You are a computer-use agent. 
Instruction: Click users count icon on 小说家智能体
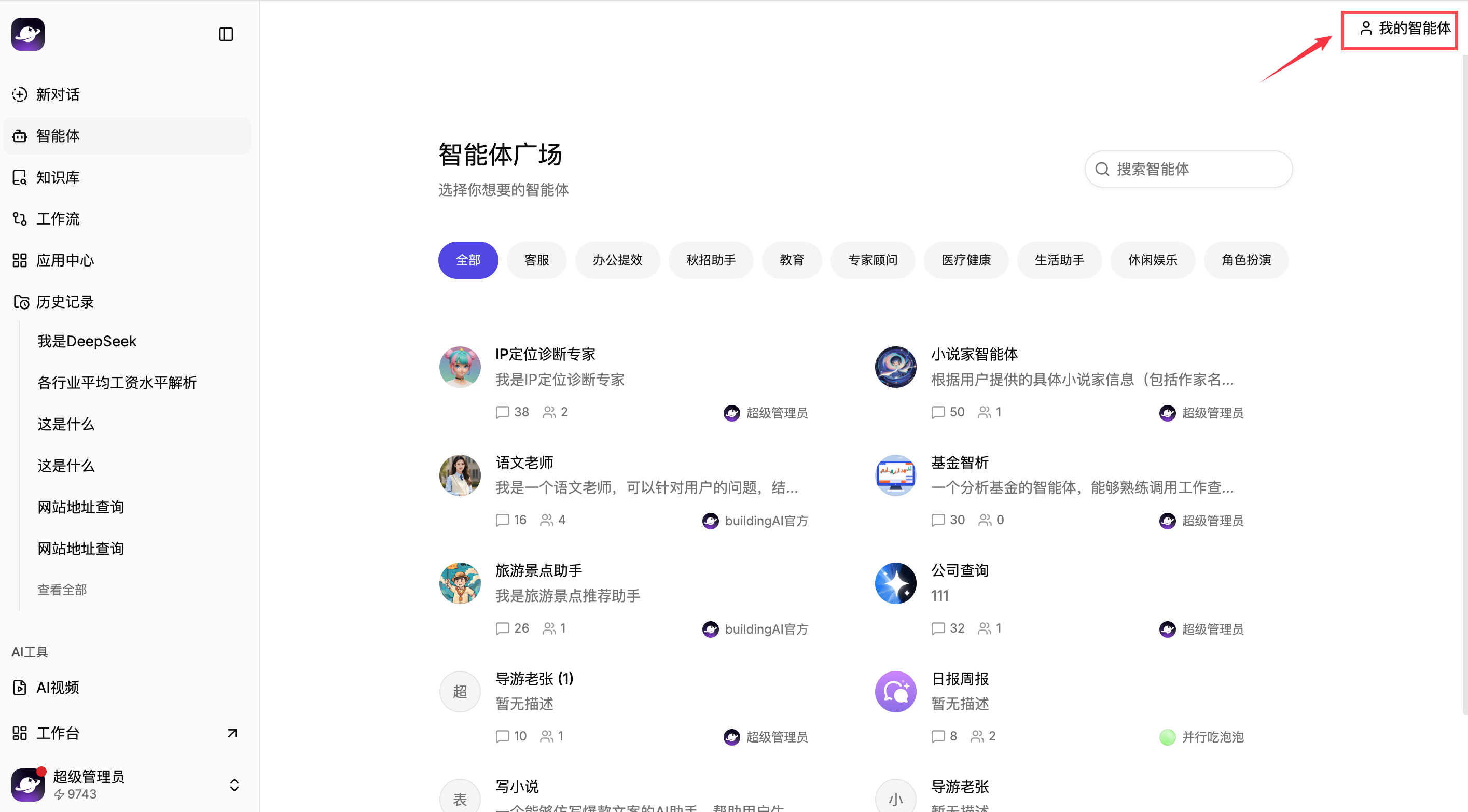point(984,412)
